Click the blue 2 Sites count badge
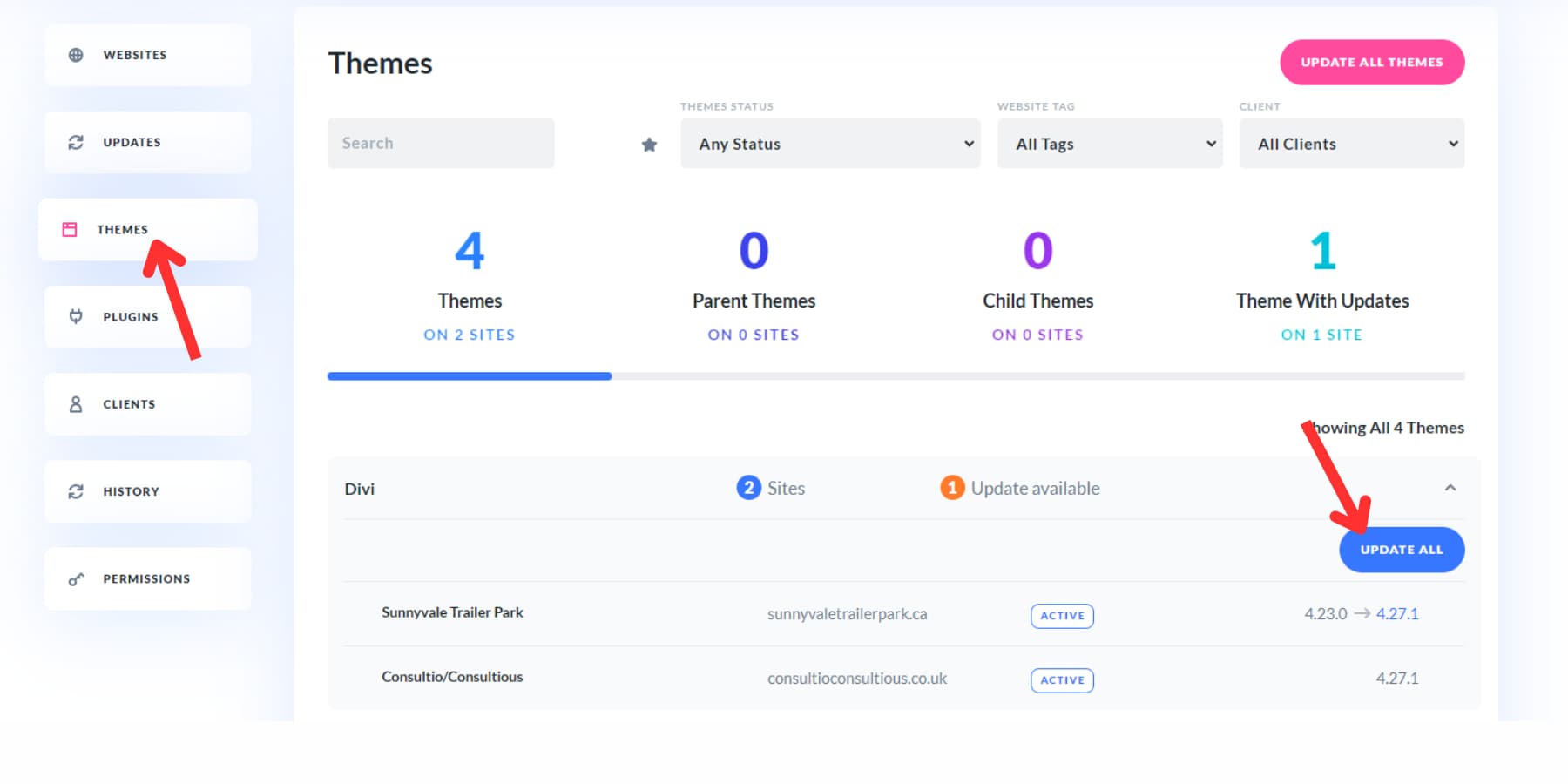This screenshot has width=1568, height=784. point(748,488)
